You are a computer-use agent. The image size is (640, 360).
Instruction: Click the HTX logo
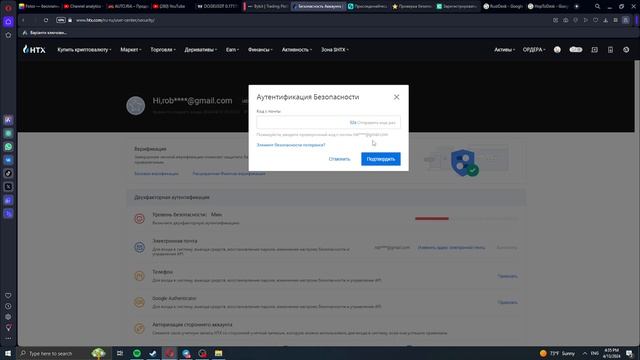34,50
